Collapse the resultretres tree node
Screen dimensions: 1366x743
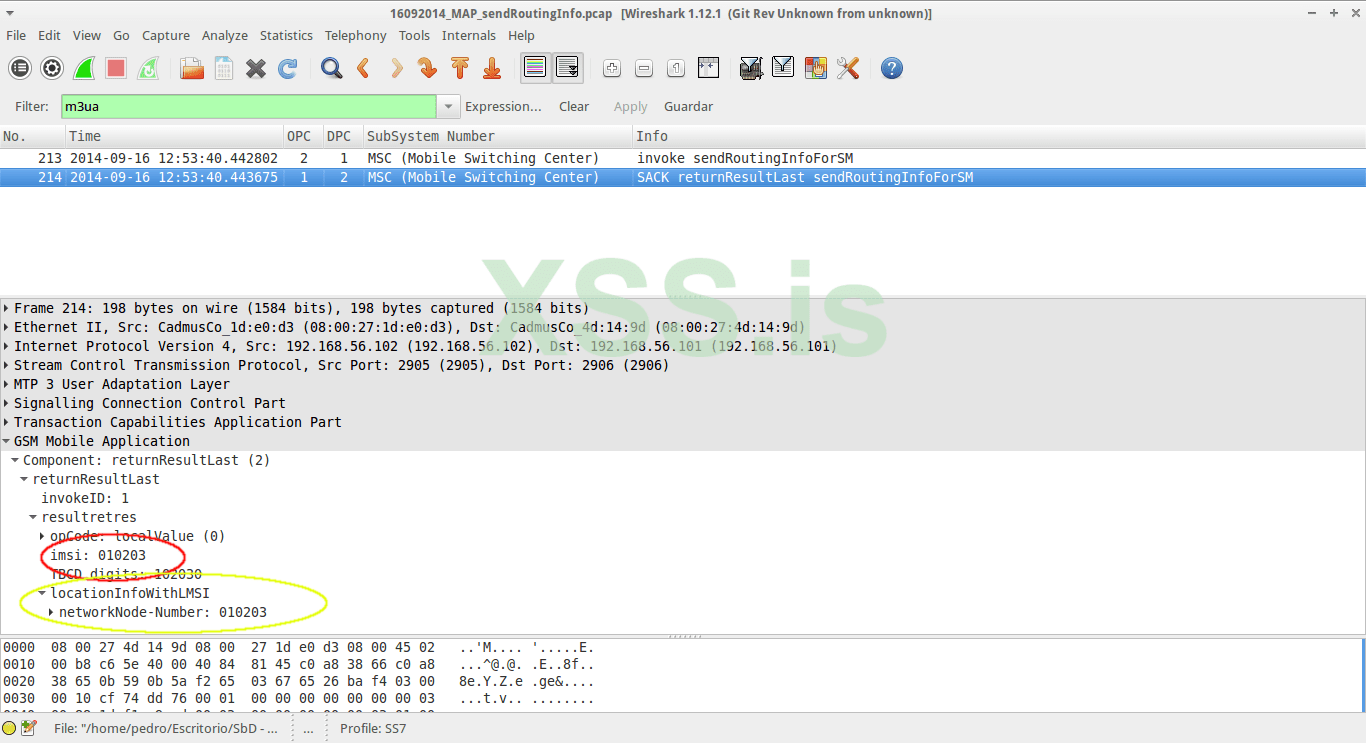tap(33, 517)
